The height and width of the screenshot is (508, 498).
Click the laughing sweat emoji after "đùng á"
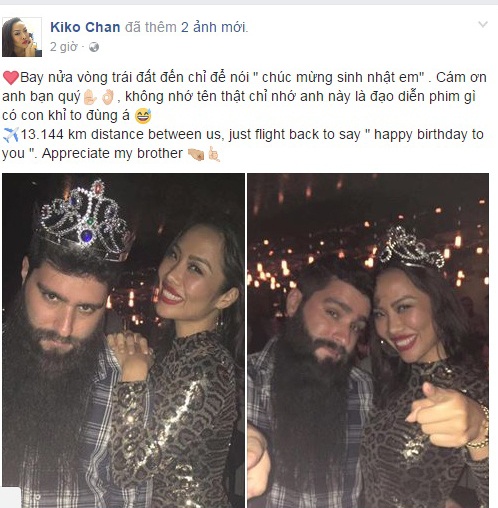[x=143, y=116]
